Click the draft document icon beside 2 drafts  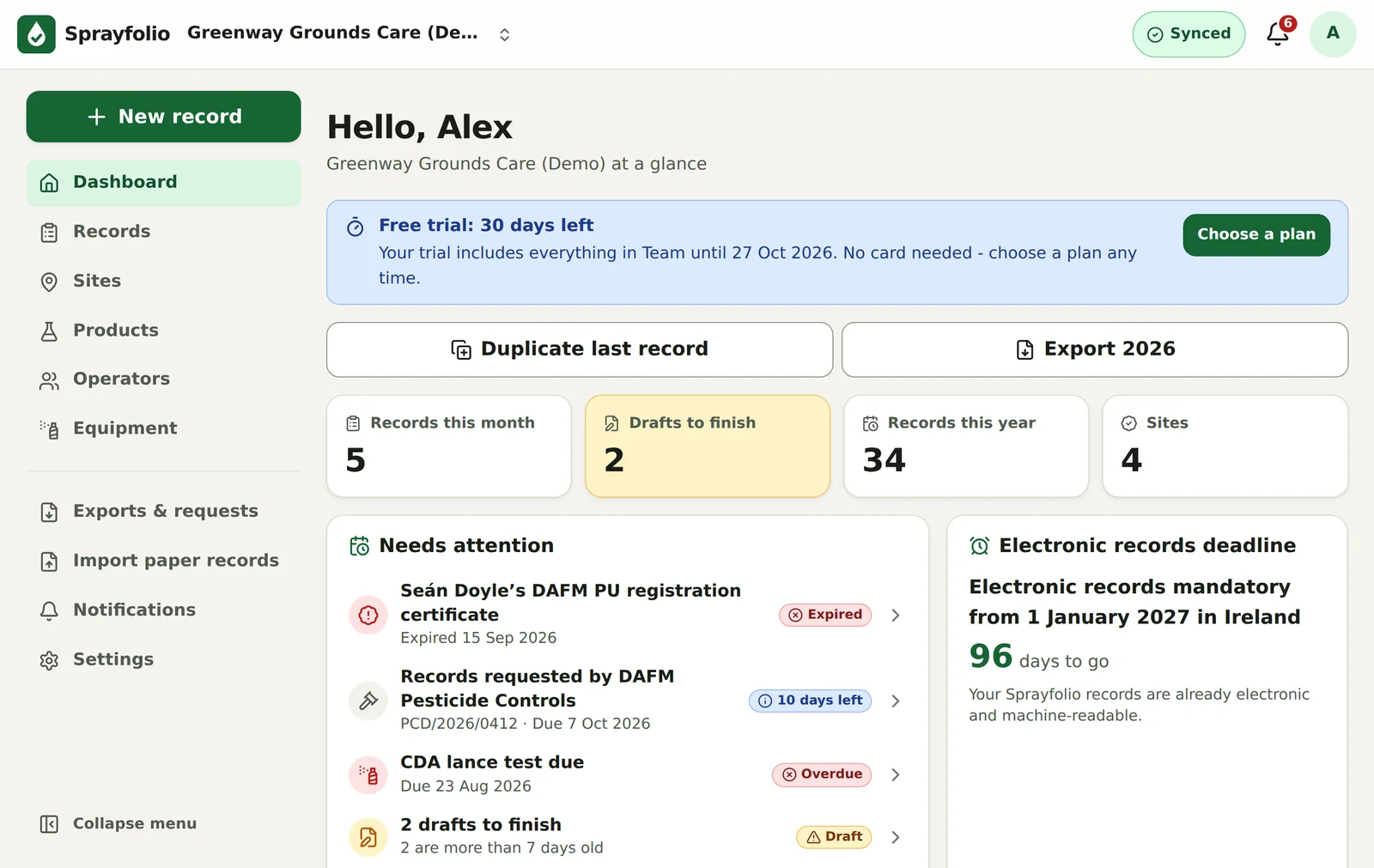point(368,838)
